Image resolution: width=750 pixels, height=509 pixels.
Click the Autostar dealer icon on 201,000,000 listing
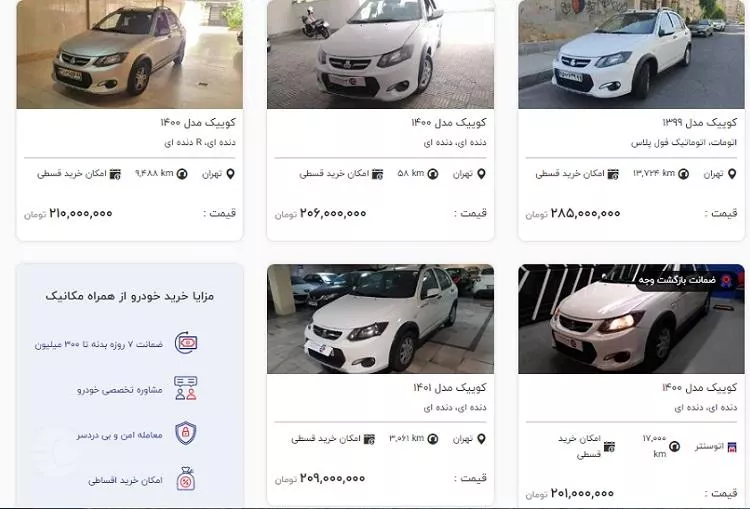[x=732, y=447]
